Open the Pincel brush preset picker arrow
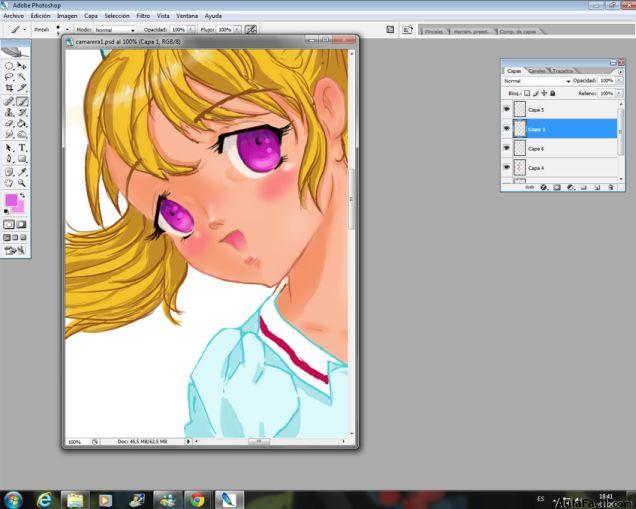 [x=67, y=30]
